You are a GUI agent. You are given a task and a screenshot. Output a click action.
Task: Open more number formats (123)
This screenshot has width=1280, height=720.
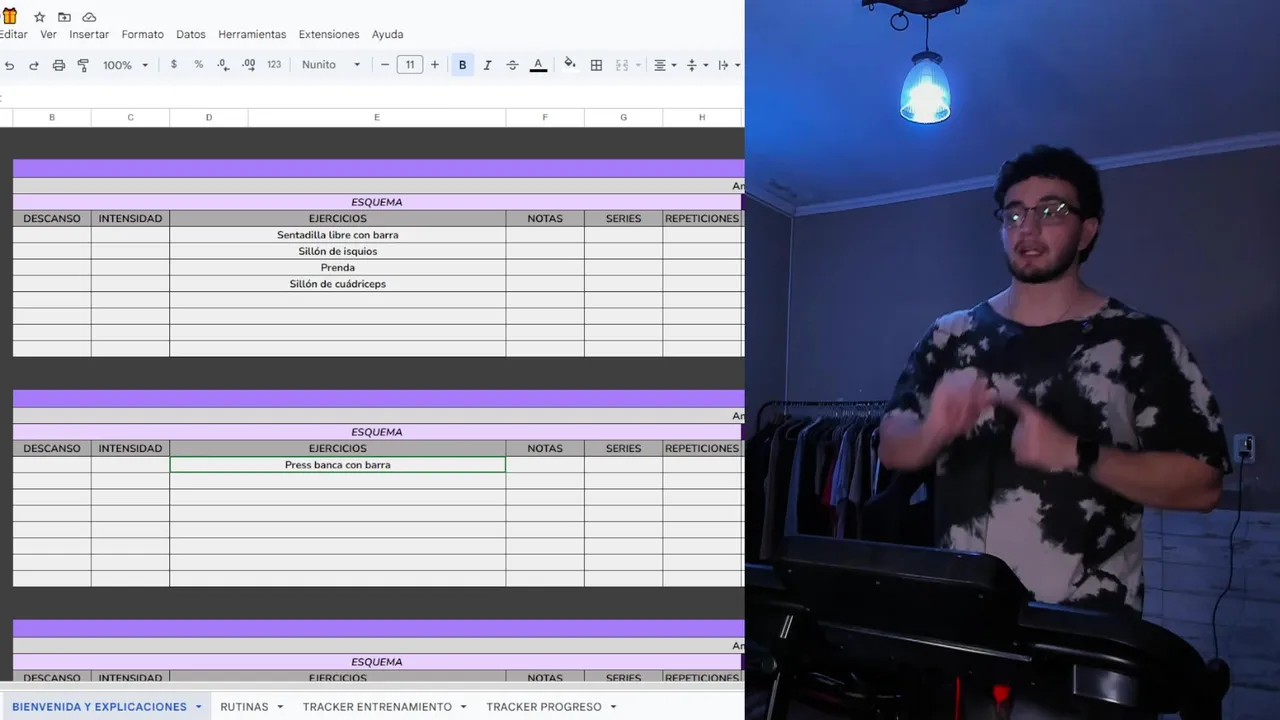point(274,65)
